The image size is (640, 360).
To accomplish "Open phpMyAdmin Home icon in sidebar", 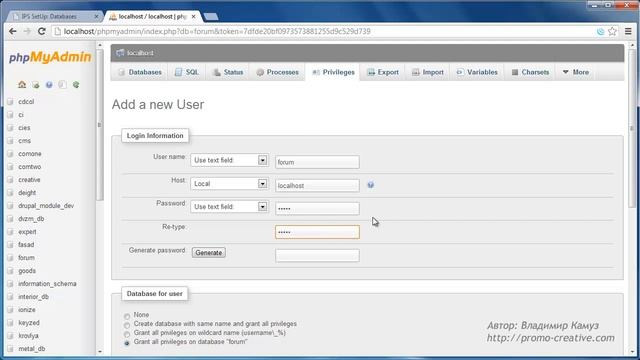I will point(22,84).
